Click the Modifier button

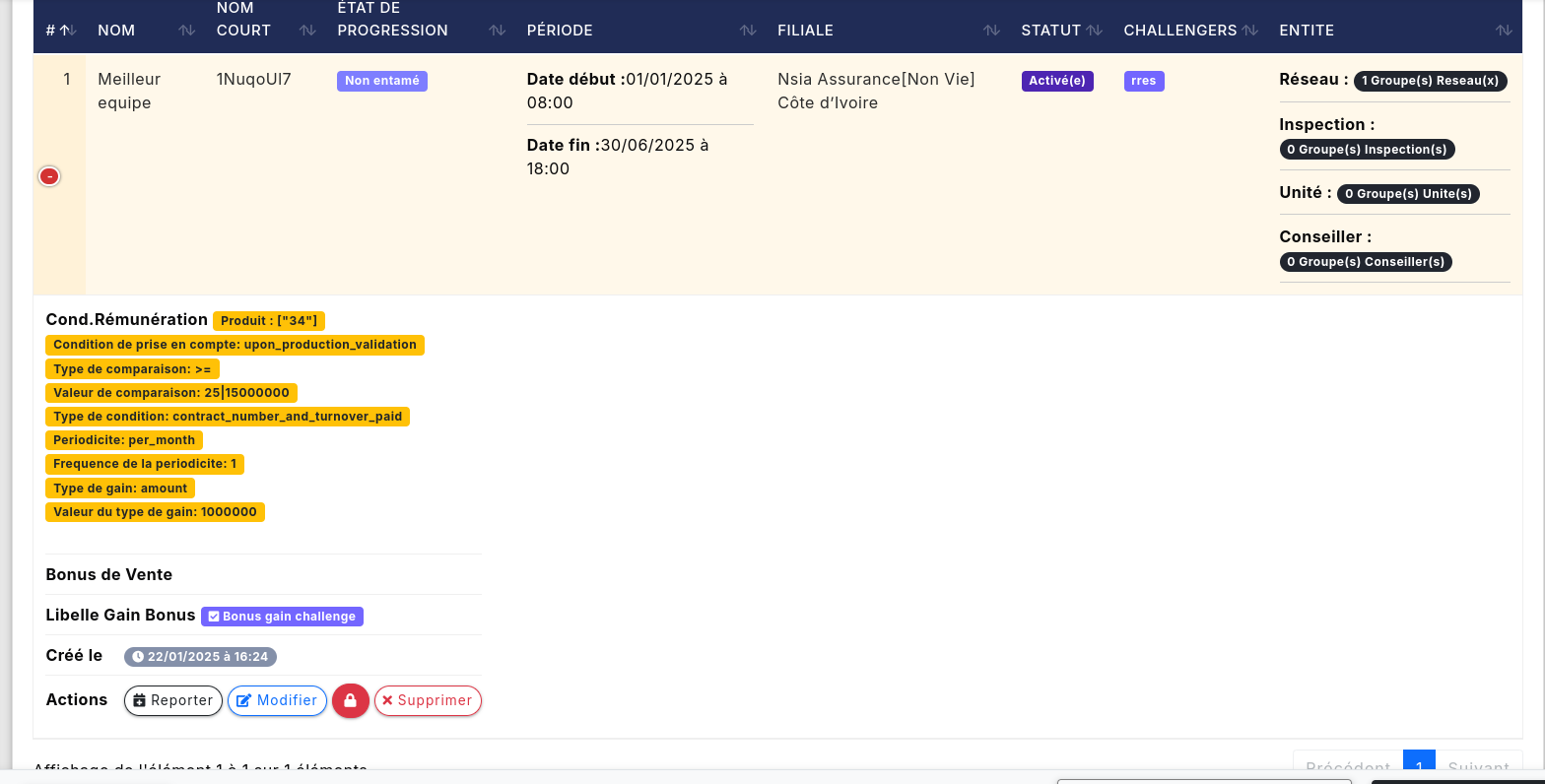click(277, 700)
